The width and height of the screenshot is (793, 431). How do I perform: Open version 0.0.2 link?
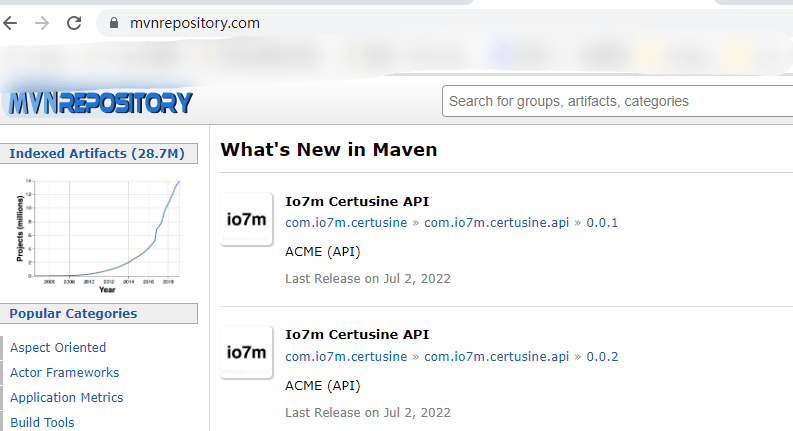[x=602, y=357]
